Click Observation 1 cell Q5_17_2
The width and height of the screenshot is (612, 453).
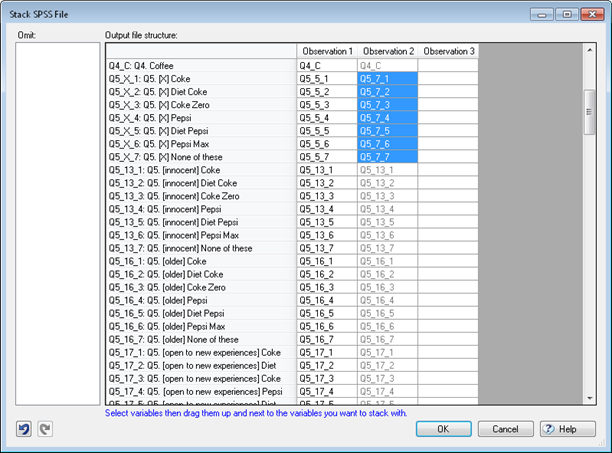pyautogui.click(x=327, y=366)
